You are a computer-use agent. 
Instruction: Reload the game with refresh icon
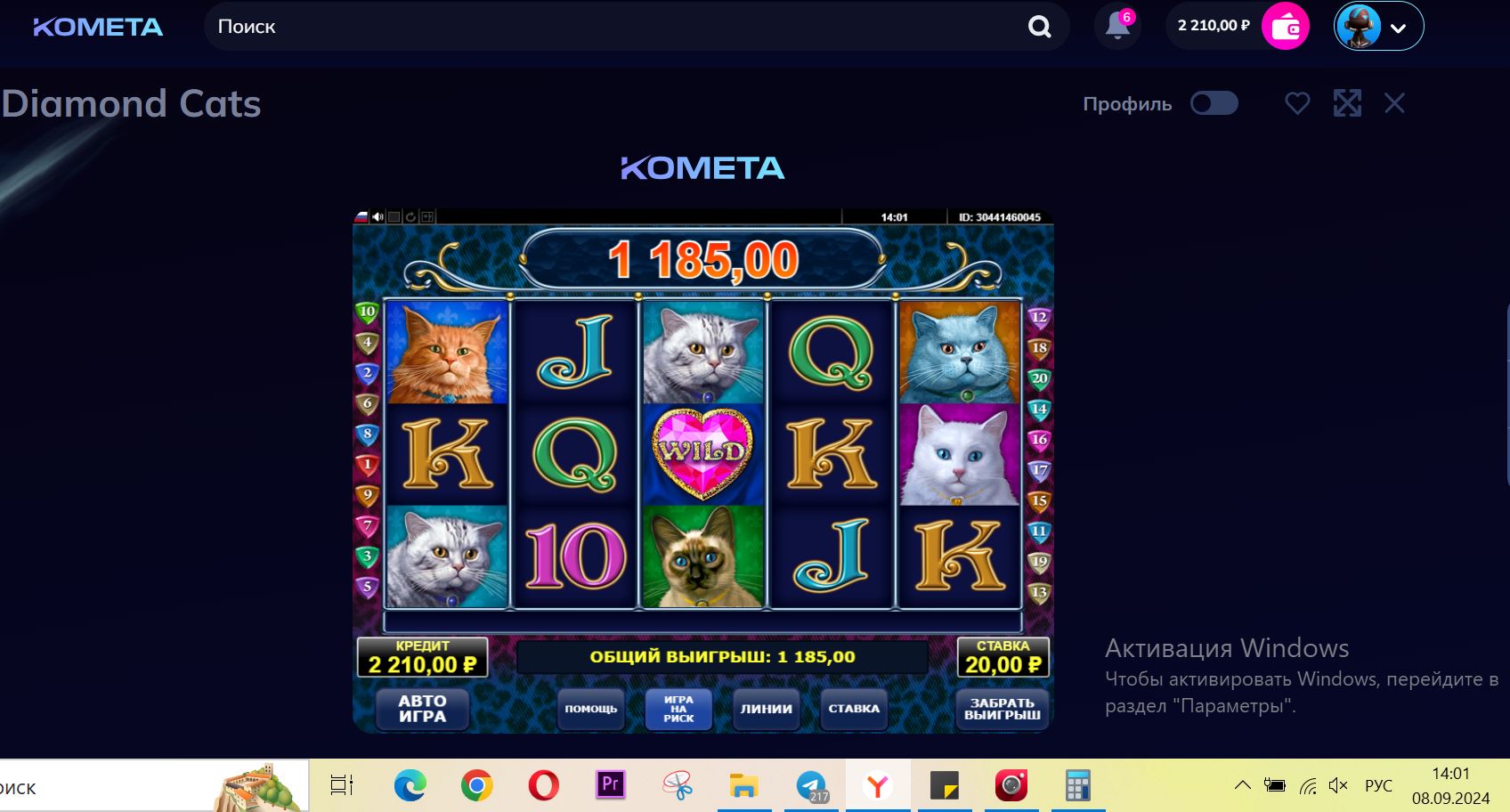410,216
